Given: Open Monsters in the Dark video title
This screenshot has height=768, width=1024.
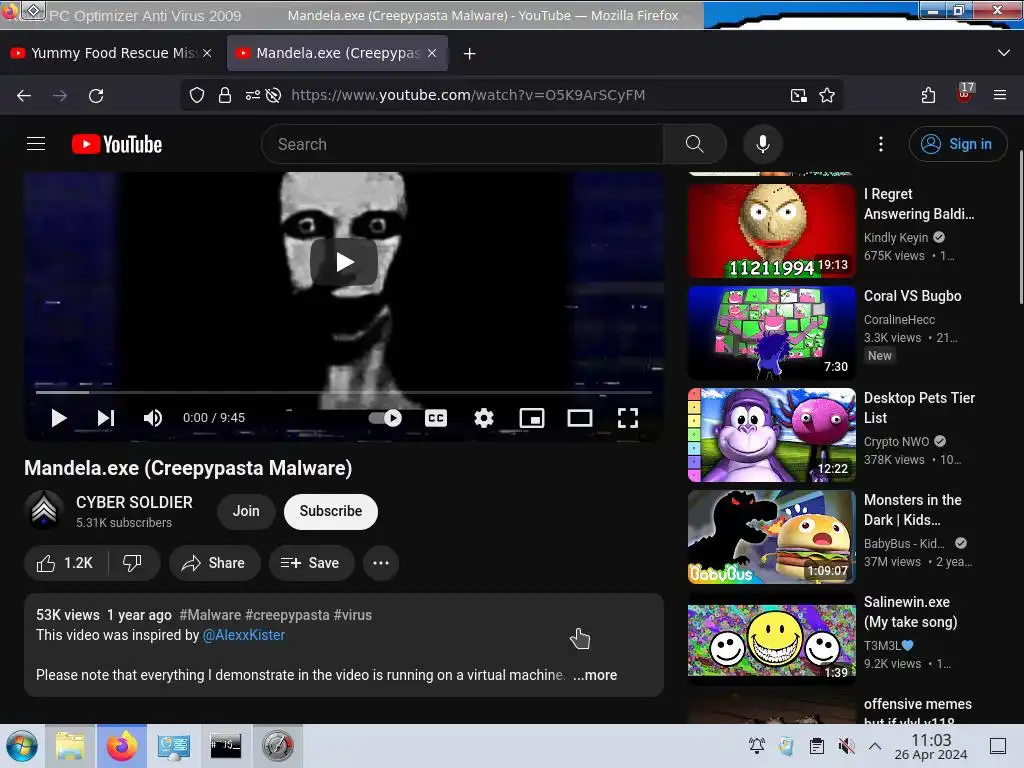Looking at the screenshot, I should point(912,510).
